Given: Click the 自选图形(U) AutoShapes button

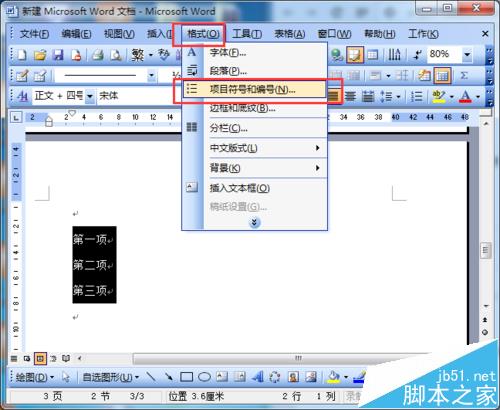Looking at the screenshot, I should [x=110, y=377].
